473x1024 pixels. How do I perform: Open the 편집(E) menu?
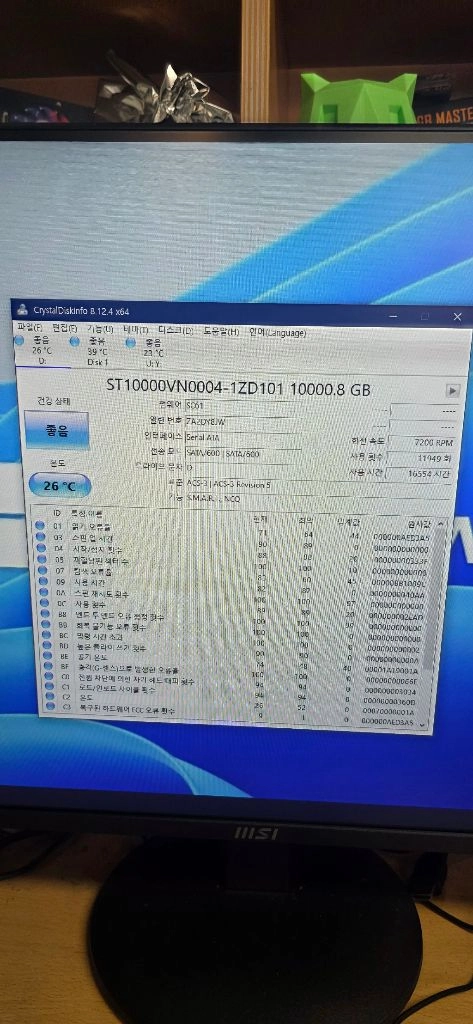pos(65,328)
